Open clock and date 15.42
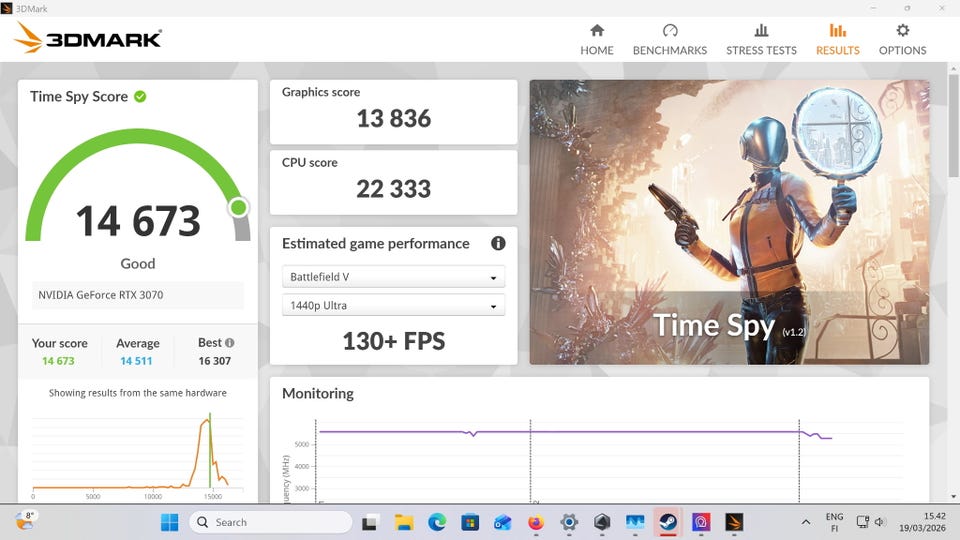Image resolution: width=960 pixels, height=540 pixels. (x=922, y=522)
